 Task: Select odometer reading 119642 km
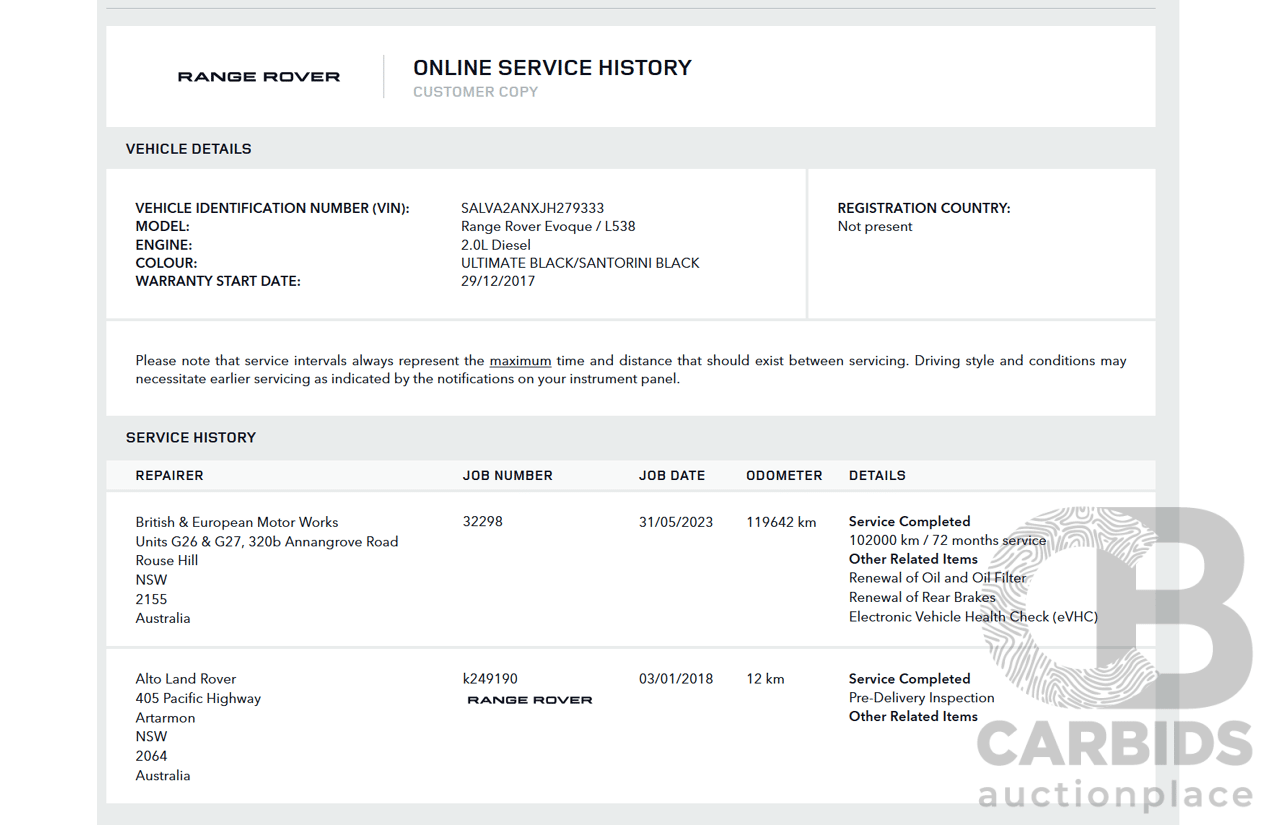click(781, 522)
